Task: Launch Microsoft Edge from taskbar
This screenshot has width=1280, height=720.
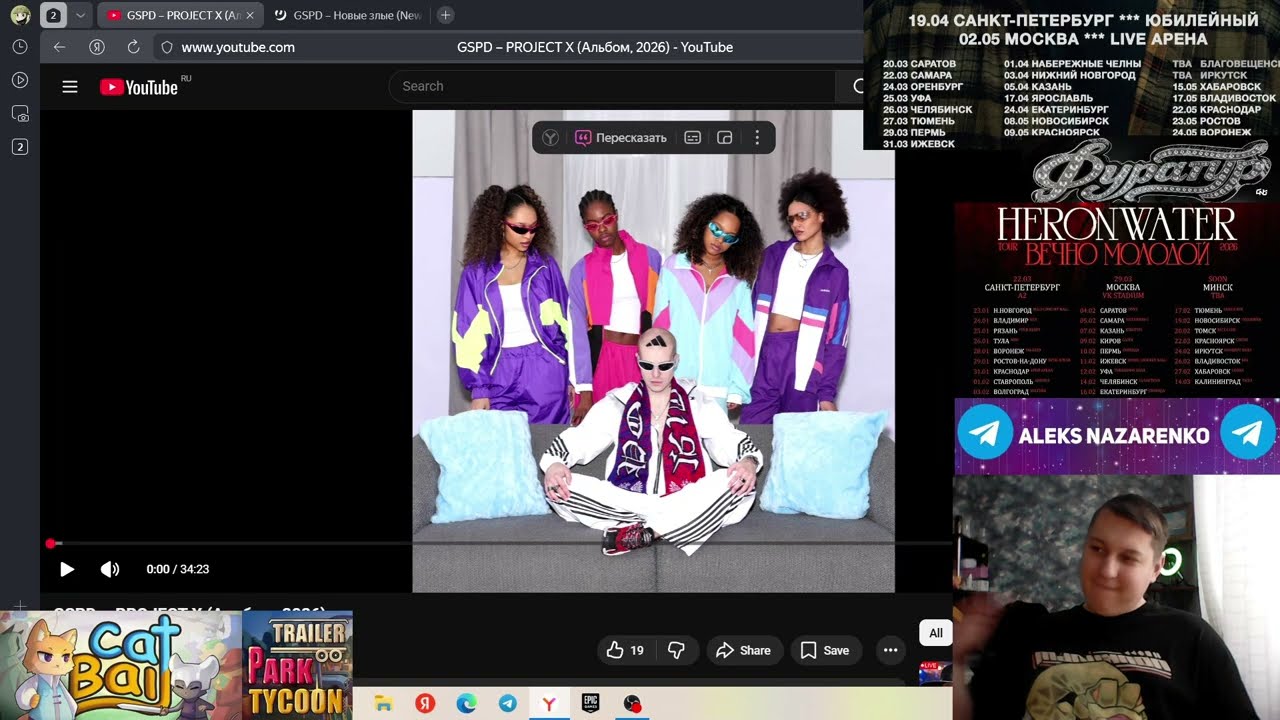Action: click(x=466, y=704)
